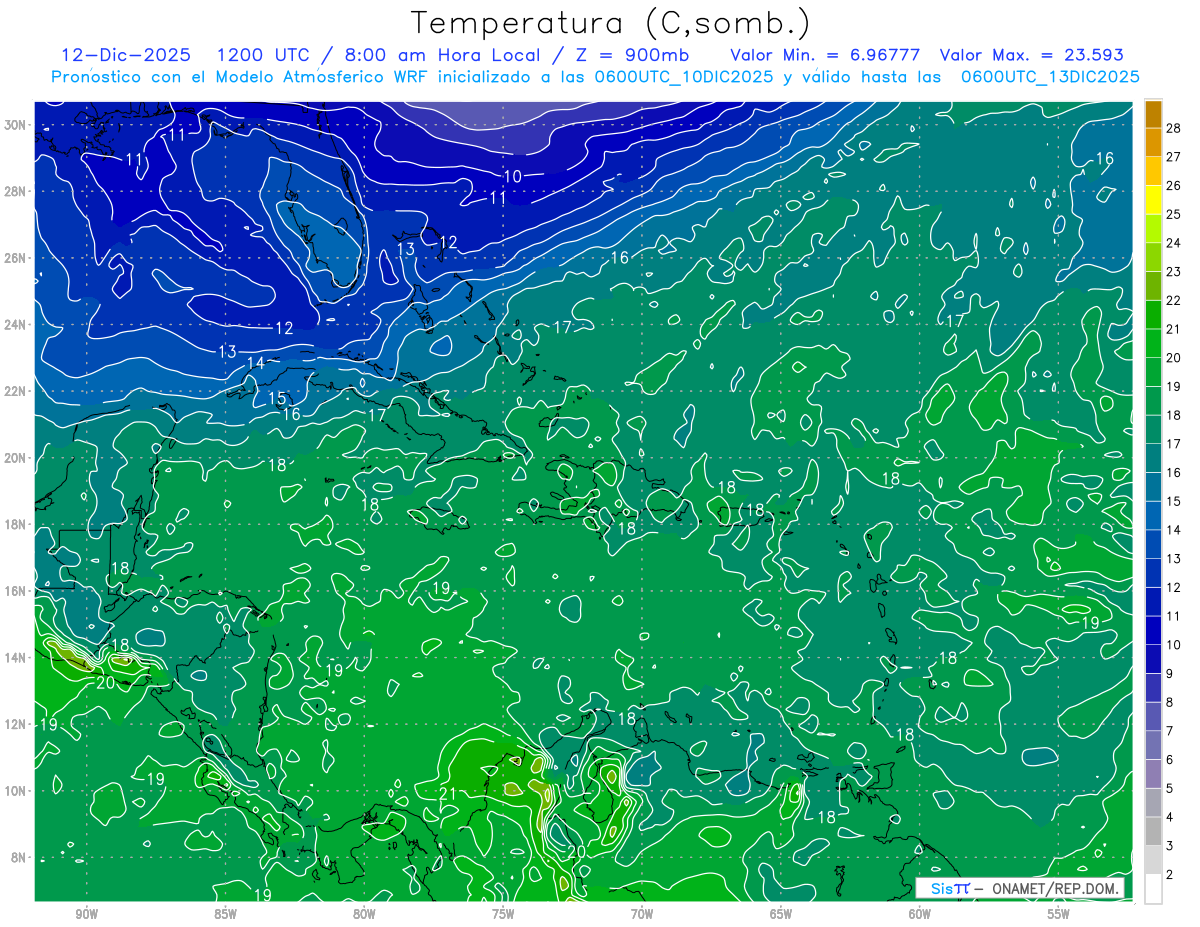Click the valid-until time '0600UTC_13DIC2025'
This screenshot has height=927, width=1200.
pyautogui.click(x=1050, y=77)
